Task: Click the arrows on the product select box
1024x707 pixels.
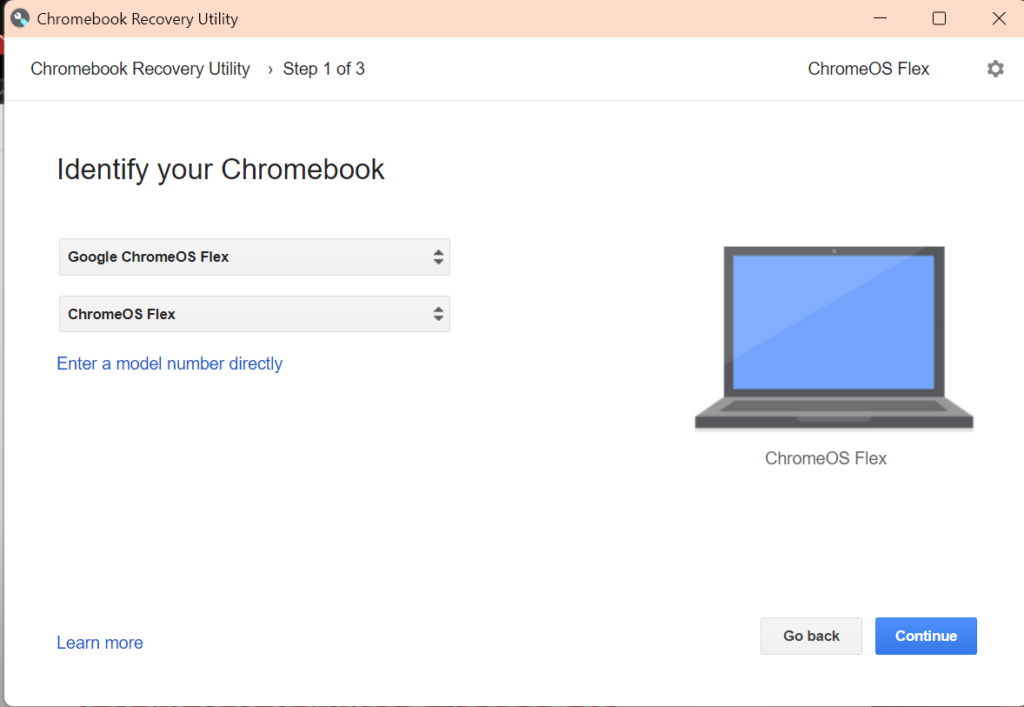Action: pyautogui.click(x=438, y=314)
